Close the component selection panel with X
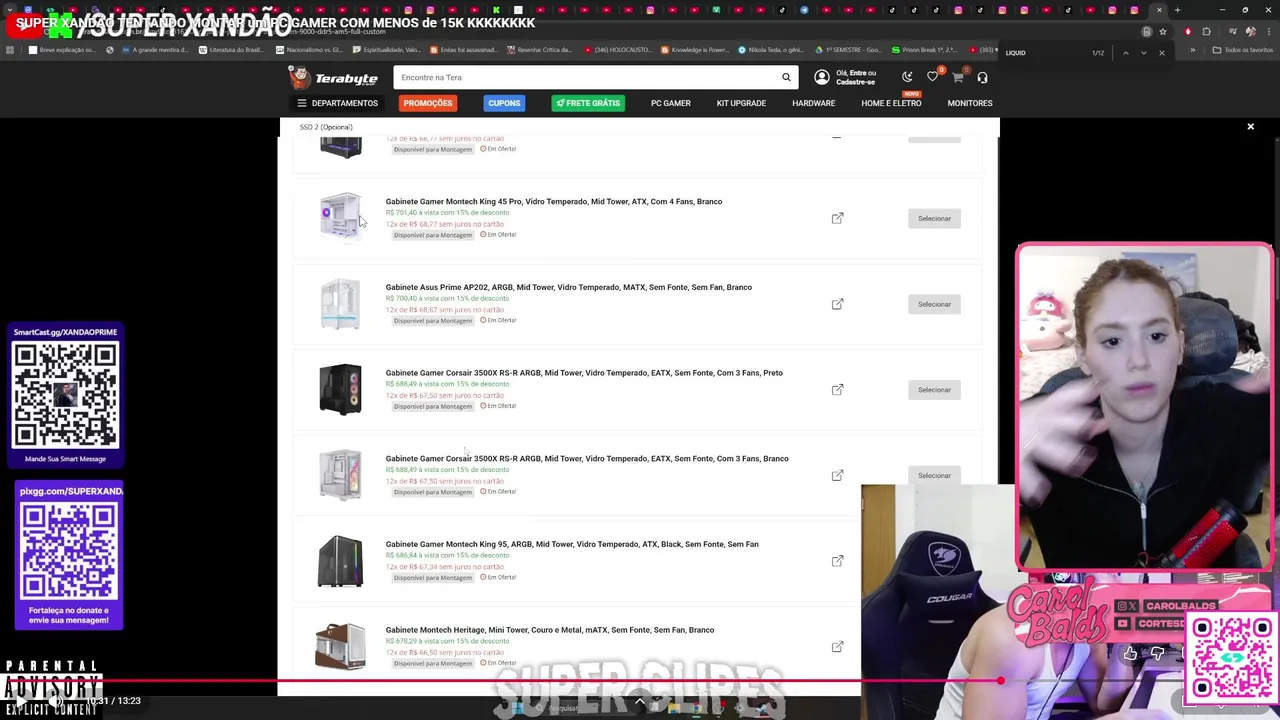Viewport: 1280px width, 720px height. pyautogui.click(x=1250, y=127)
